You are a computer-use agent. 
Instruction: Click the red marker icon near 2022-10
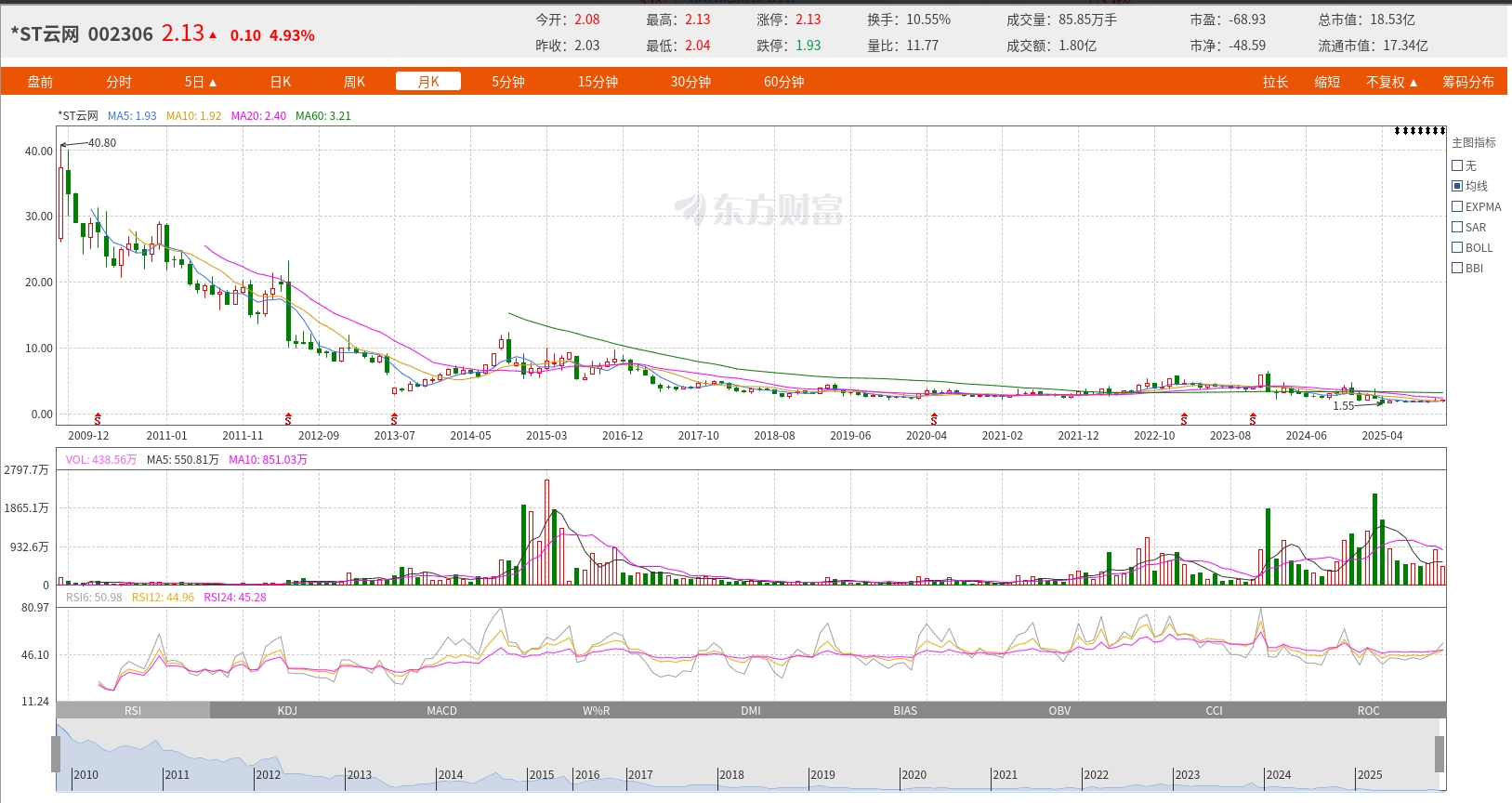[1184, 419]
